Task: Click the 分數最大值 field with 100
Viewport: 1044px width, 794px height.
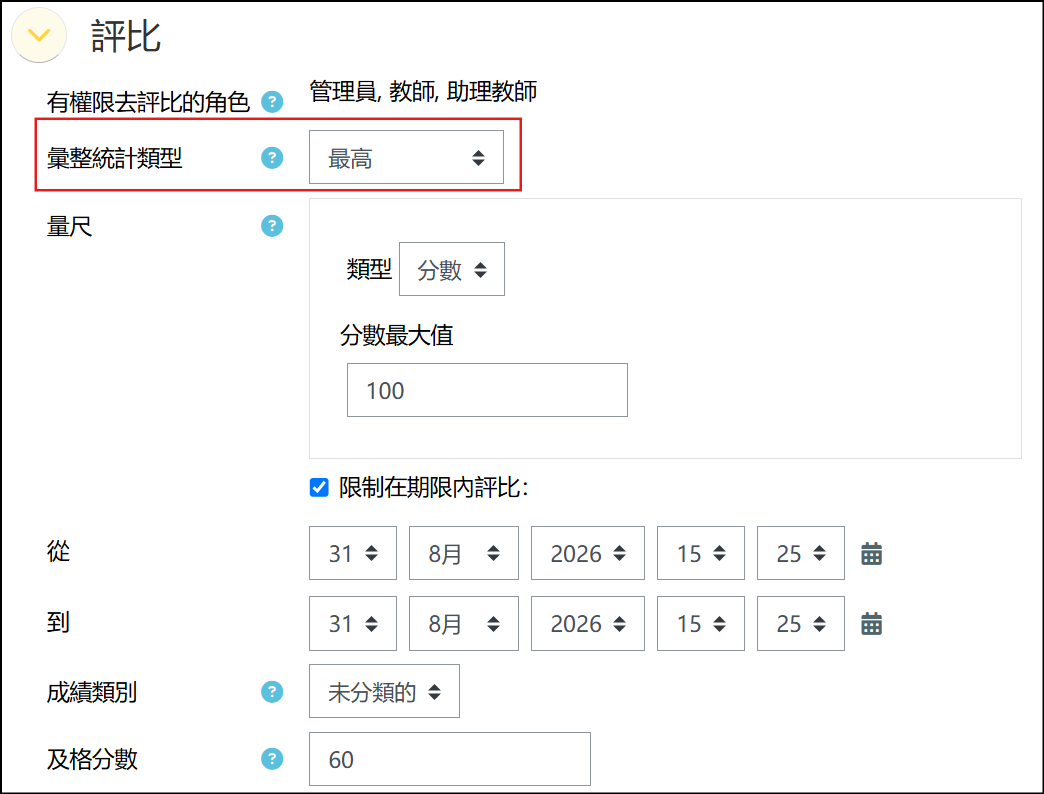Action: tap(487, 390)
